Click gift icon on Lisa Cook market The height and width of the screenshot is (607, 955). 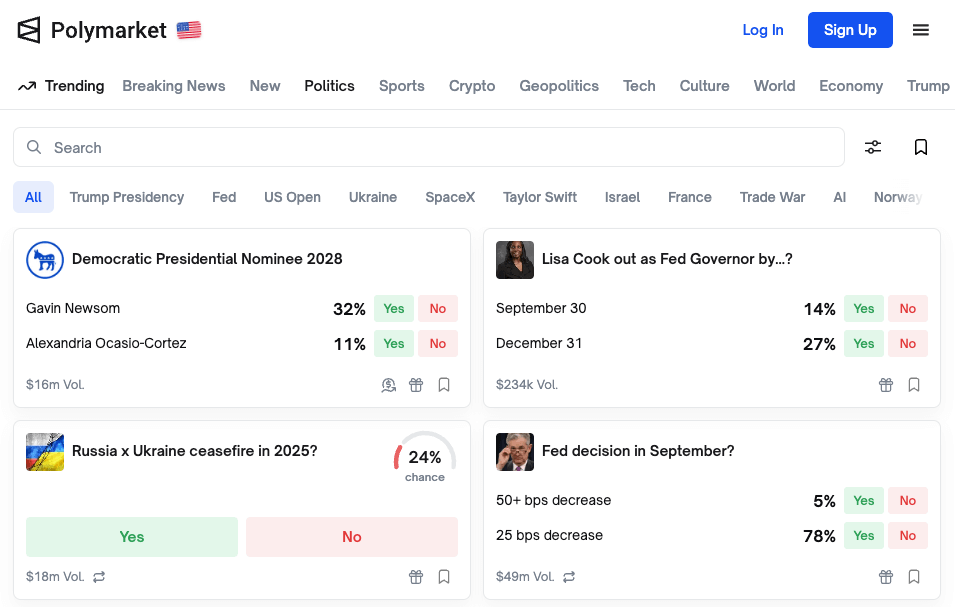point(886,385)
